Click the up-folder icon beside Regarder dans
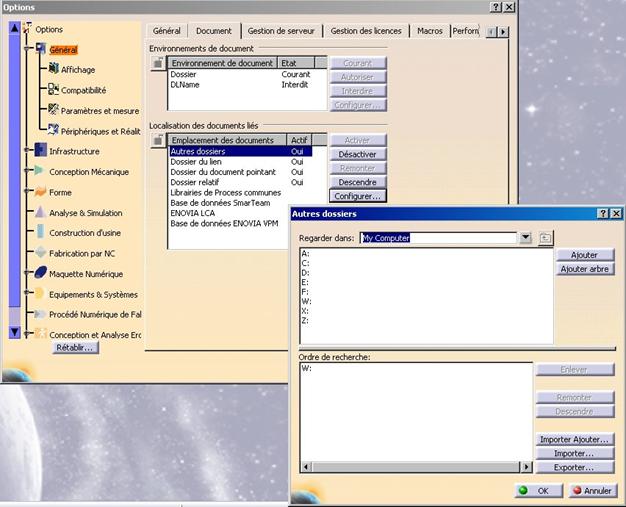Viewport: 626px width, 507px height. click(545, 238)
